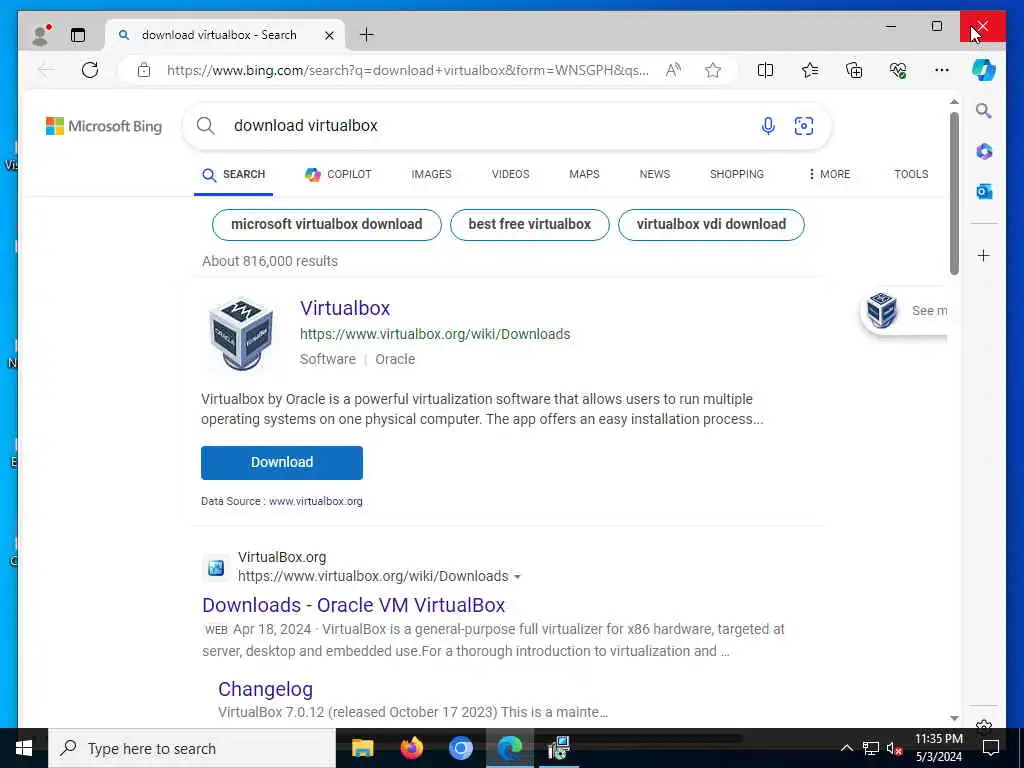
Task: Open the Copilot sidebar icon
Action: [984, 70]
